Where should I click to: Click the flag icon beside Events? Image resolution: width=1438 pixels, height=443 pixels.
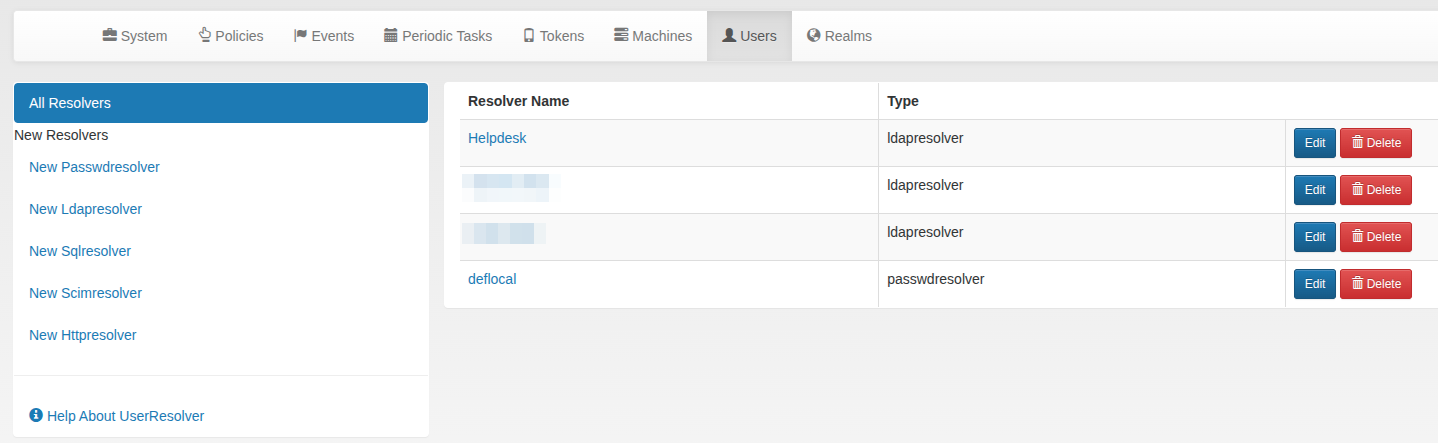tap(300, 36)
